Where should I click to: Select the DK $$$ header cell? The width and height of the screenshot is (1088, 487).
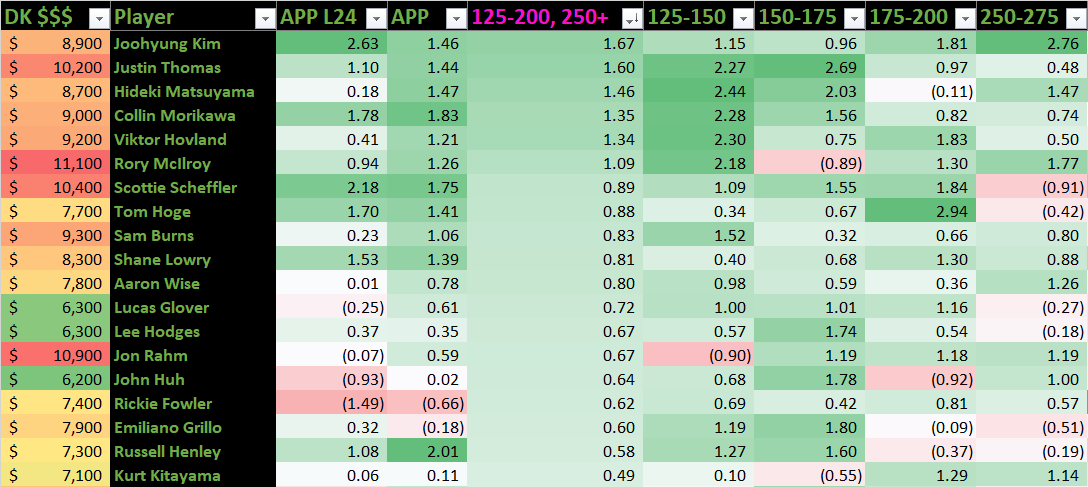coord(55,17)
